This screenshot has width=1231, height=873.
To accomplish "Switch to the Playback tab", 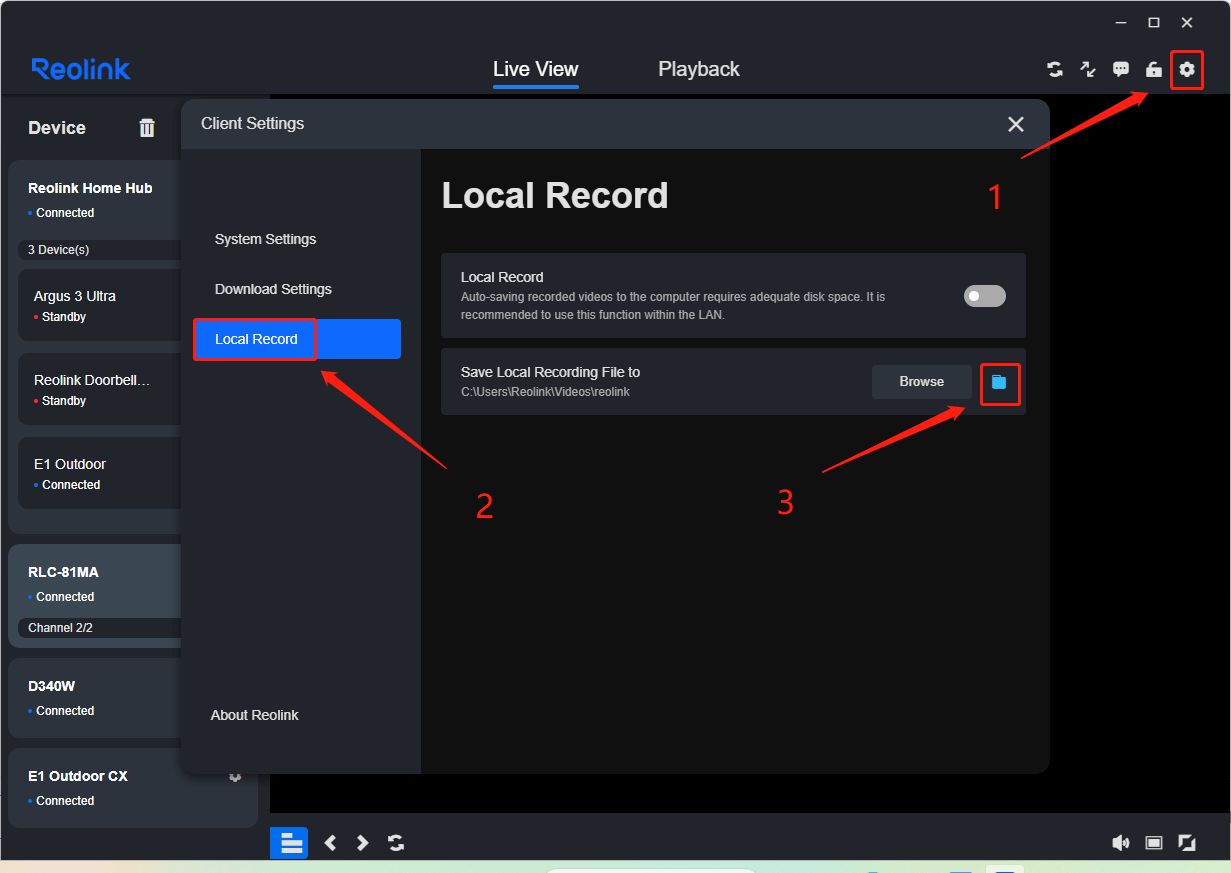I will (699, 69).
